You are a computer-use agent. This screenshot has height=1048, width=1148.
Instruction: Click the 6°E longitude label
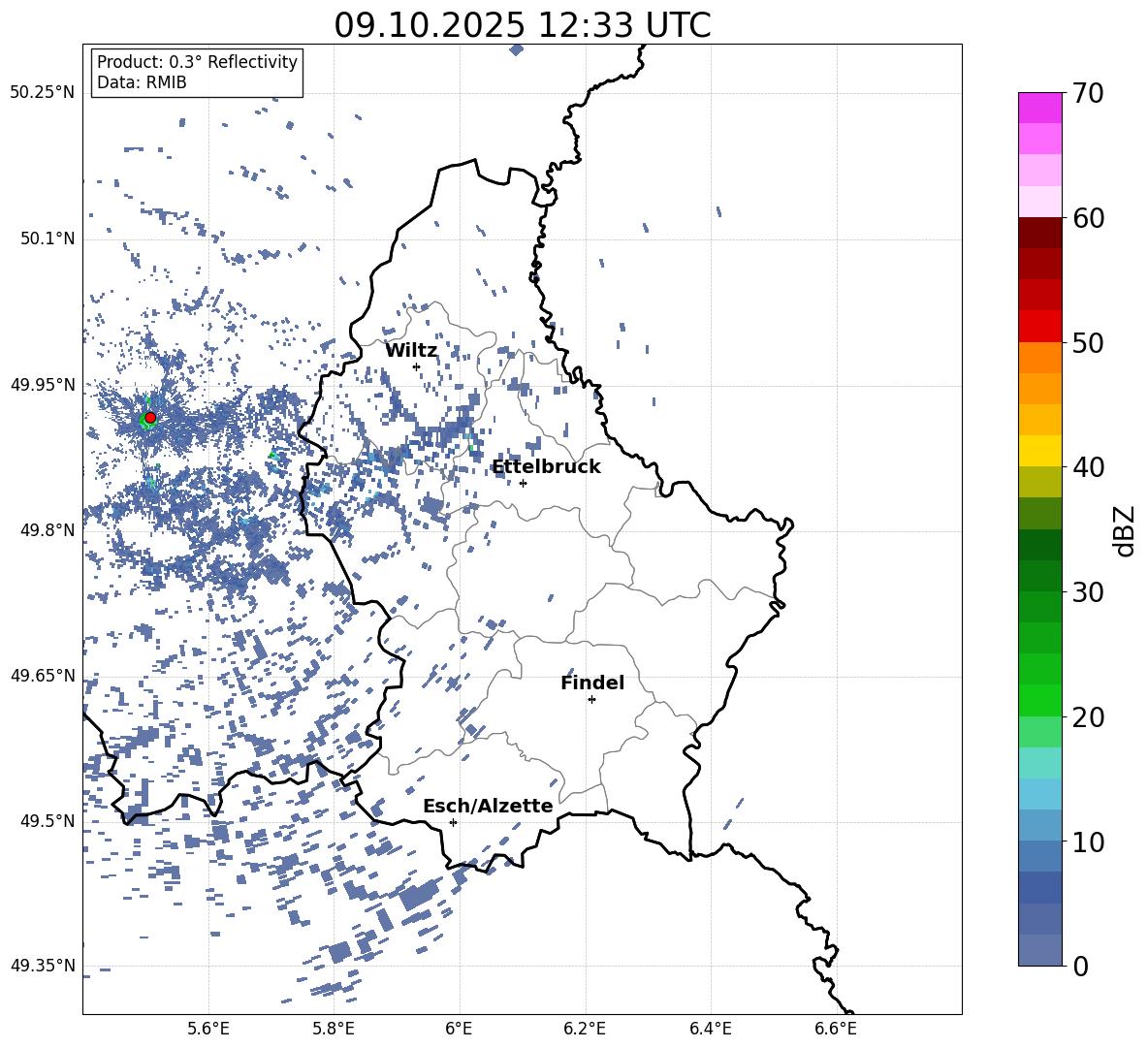459,1029
